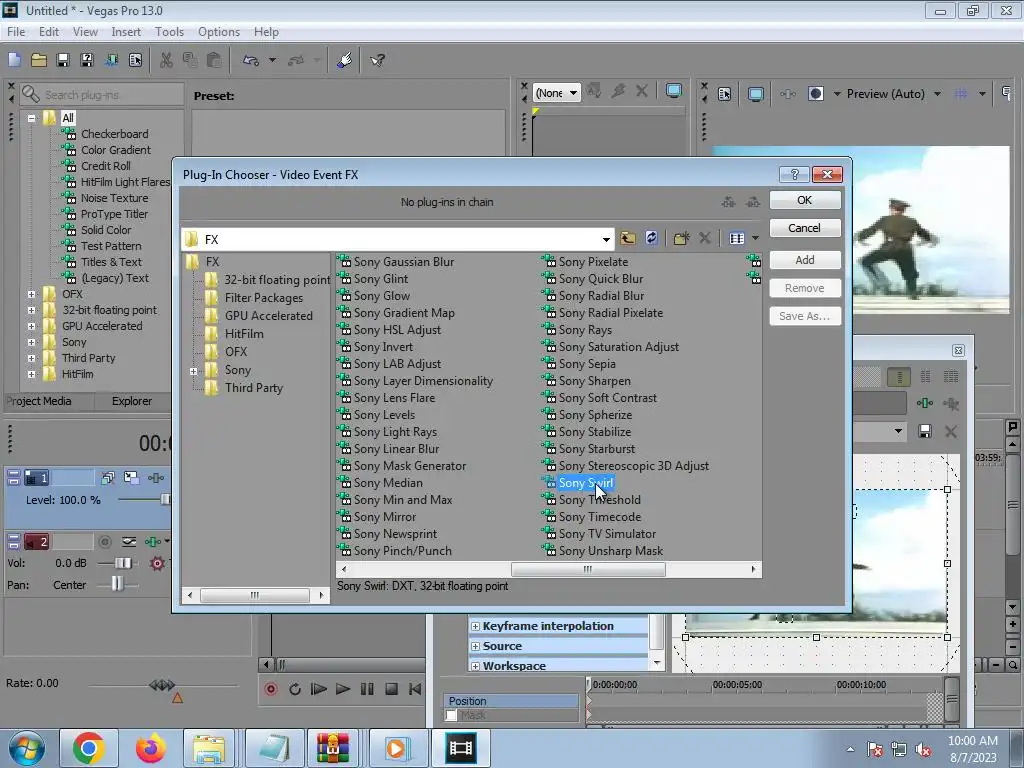
Task: Open the Edit menu
Action: (48, 31)
